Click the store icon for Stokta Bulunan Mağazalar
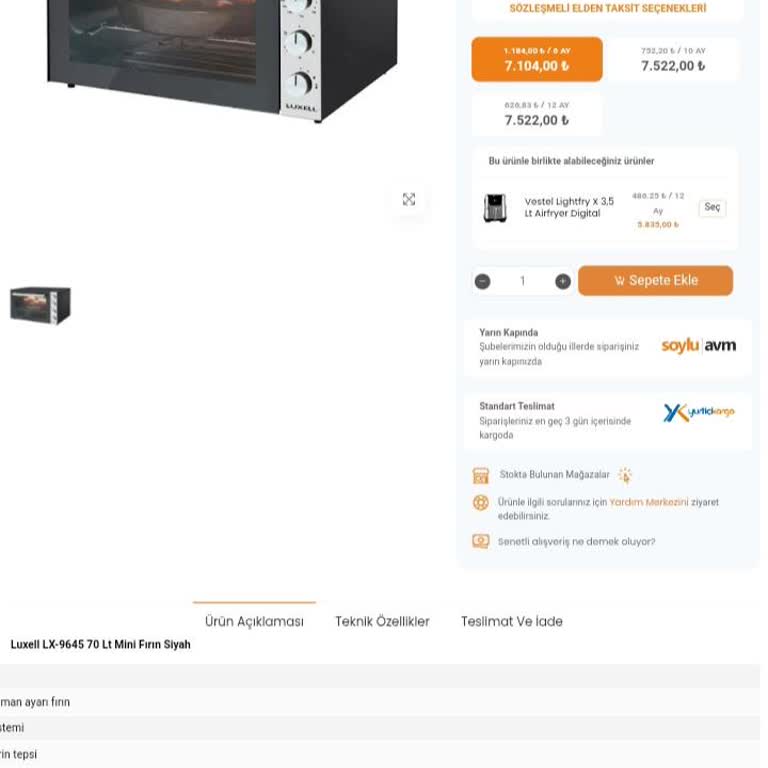This screenshot has height=768, width=768. point(480,475)
